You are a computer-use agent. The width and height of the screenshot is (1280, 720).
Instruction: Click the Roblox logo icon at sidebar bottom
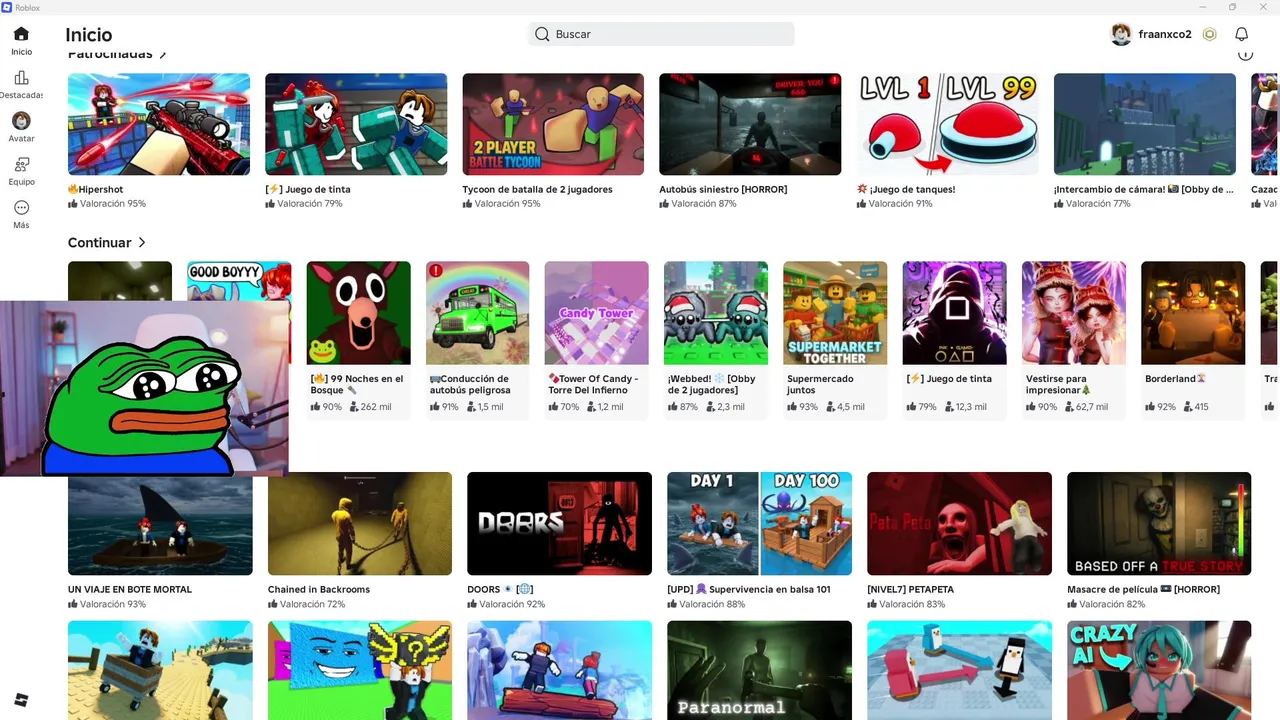pyautogui.click(x=21, y=699)
